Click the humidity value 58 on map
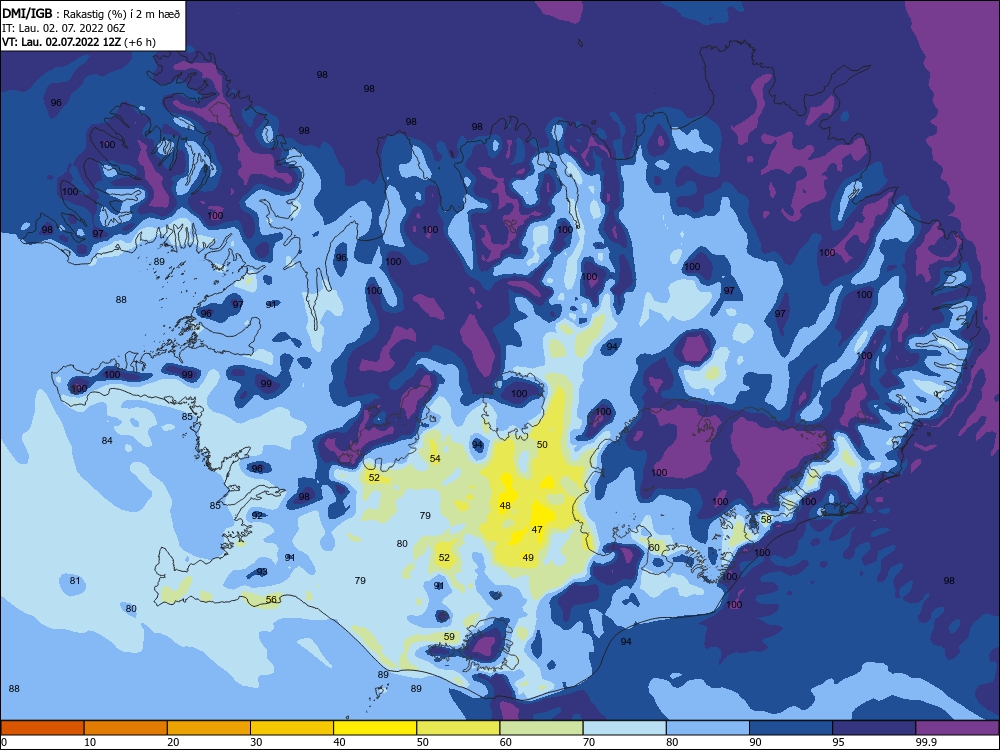Screen dimensions: 1000x750 [766, 519]
